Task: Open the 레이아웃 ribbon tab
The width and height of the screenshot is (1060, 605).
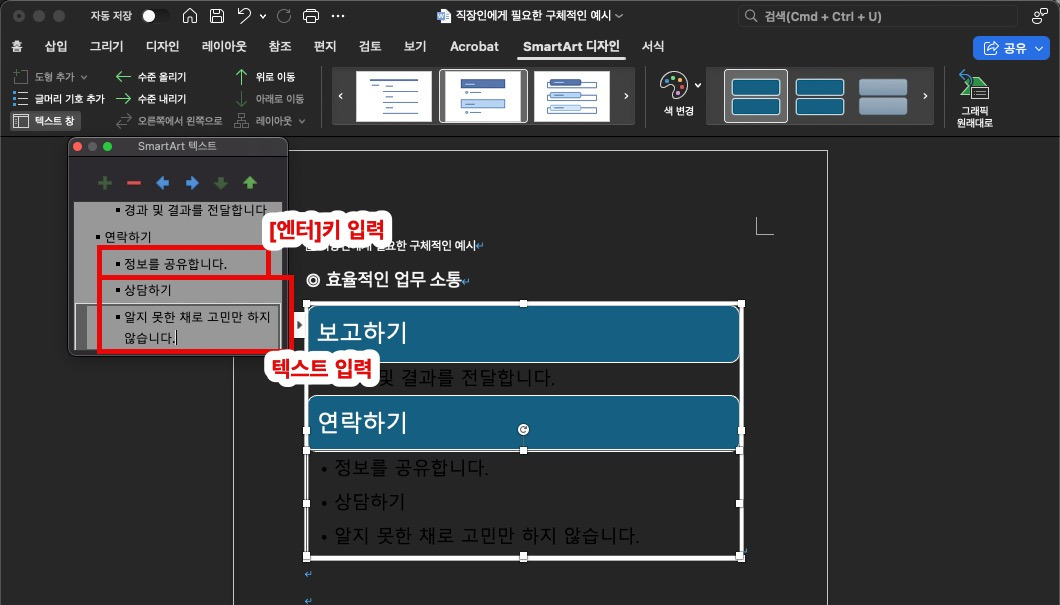Action: click(x=224, y=46)
